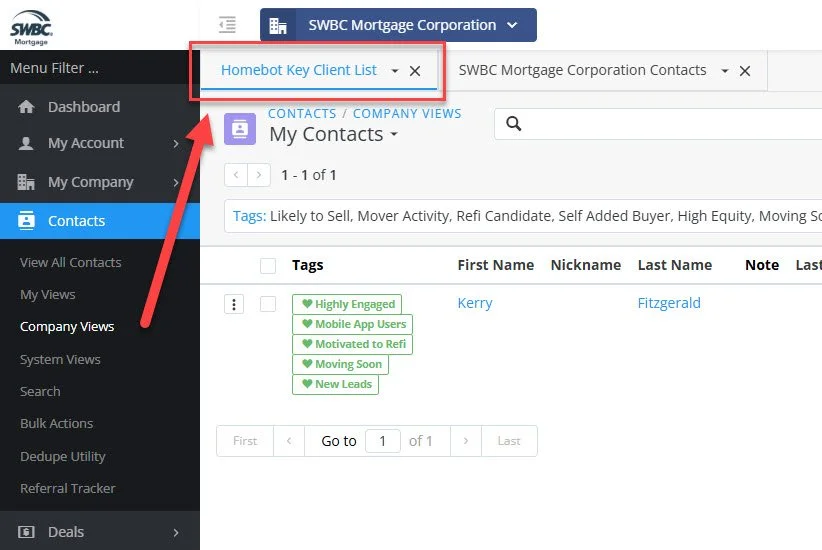
Task: Open the SWBC Mortgage Corporation company dropdown
Action: tap(398, 25)
